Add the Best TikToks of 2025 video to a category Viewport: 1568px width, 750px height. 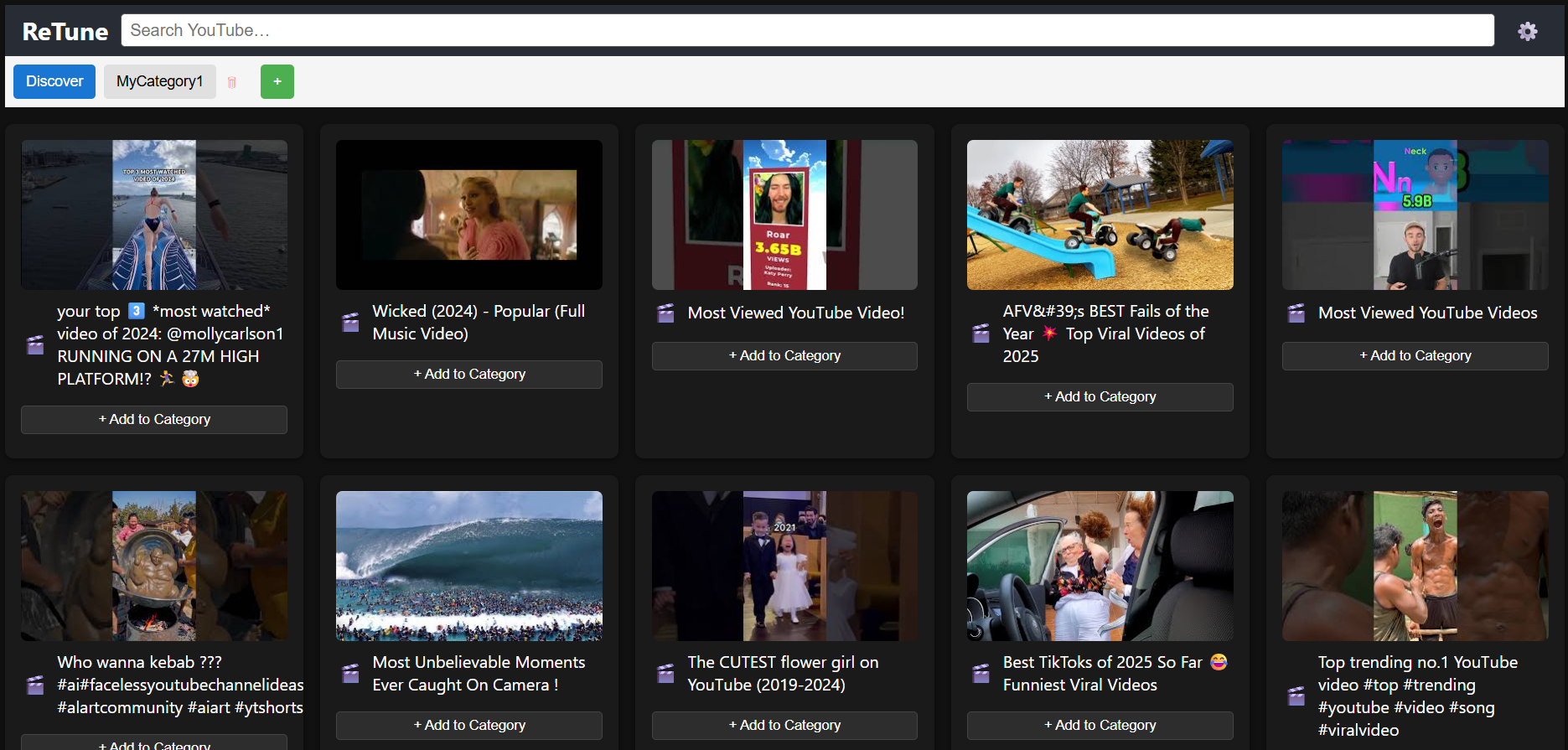[1100, 726]
